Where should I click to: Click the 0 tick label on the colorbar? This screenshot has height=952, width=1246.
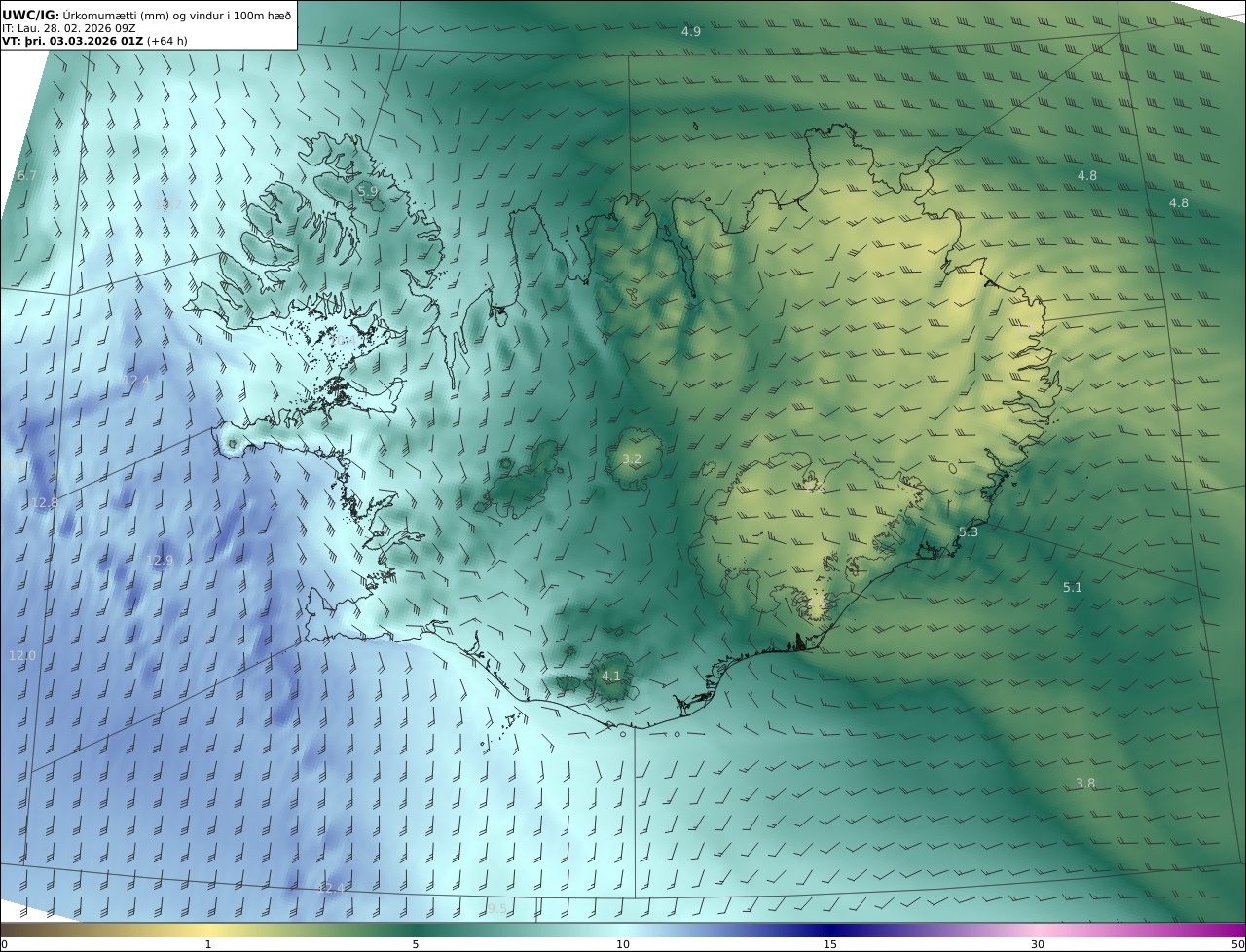[x=4, y=944]
